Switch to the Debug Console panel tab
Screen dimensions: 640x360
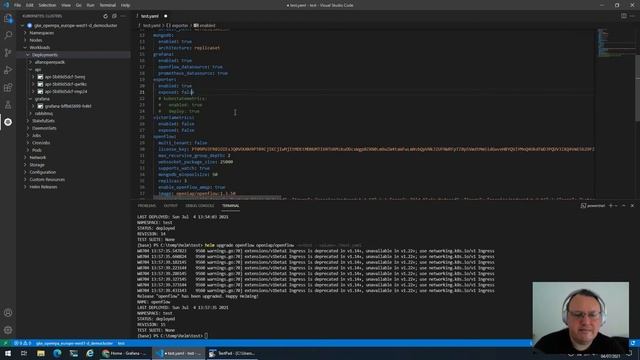[200, 206]
